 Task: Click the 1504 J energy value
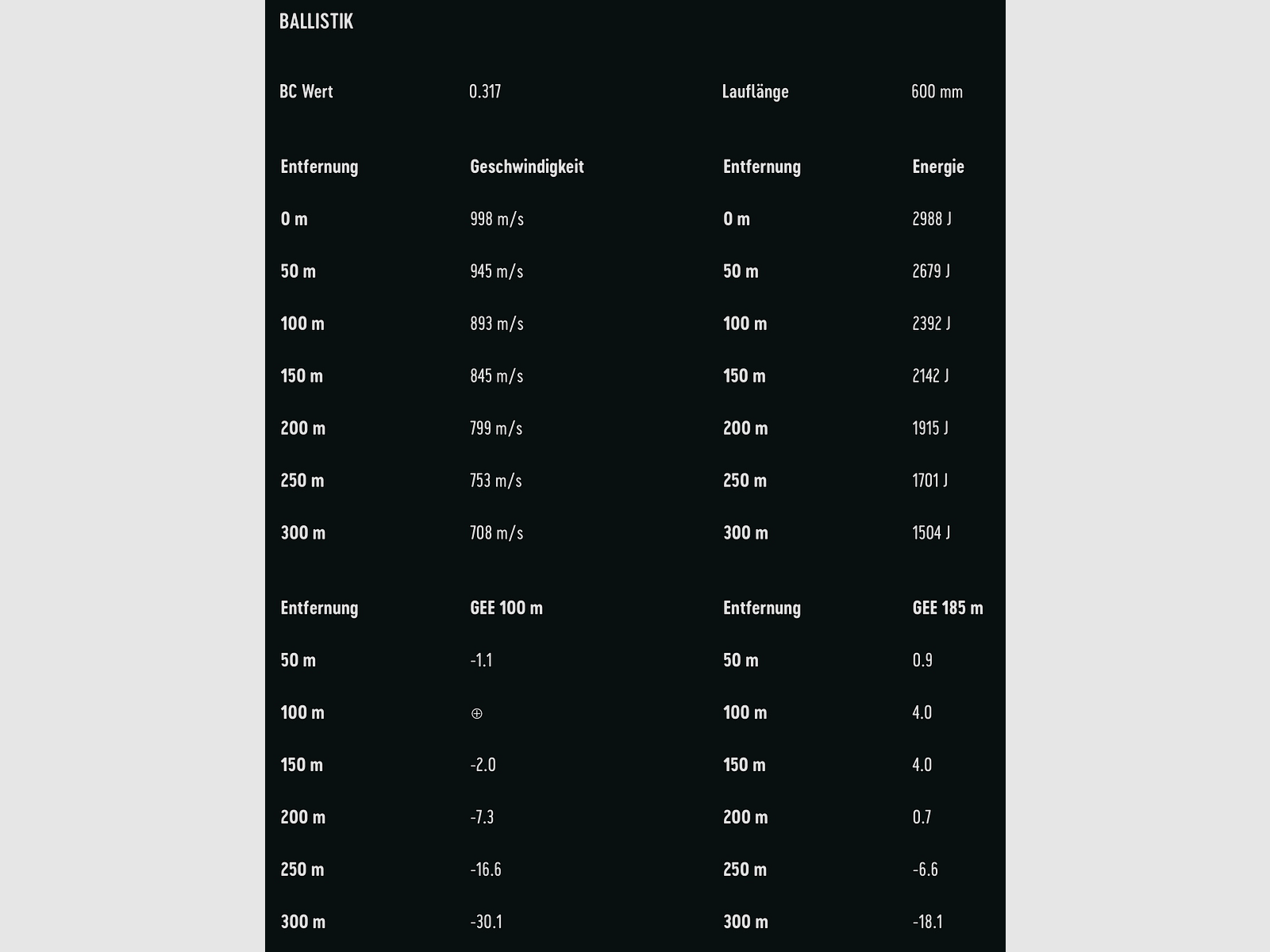pos(931,533)
